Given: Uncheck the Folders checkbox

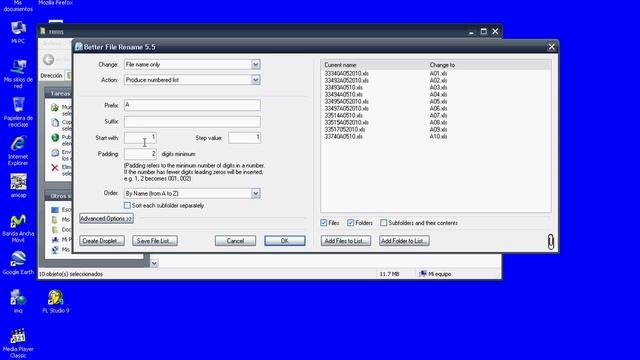Looking at the screenshot, I should point(351,223).
